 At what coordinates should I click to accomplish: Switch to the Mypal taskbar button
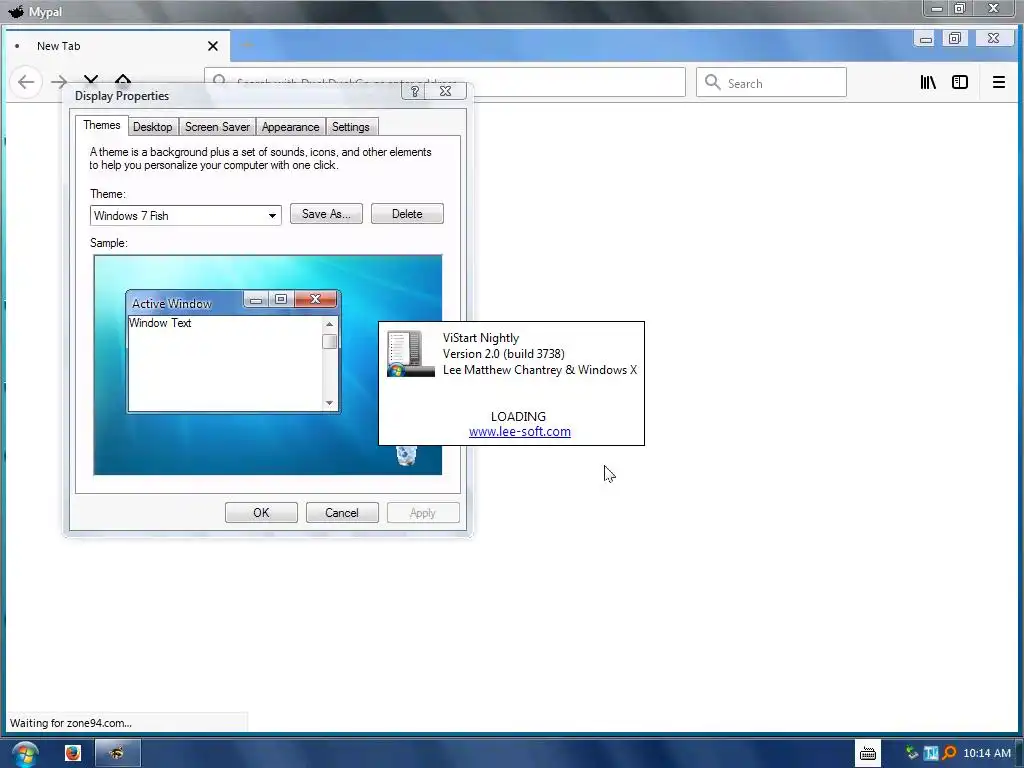pyautogui.click(x=118, y=753)
